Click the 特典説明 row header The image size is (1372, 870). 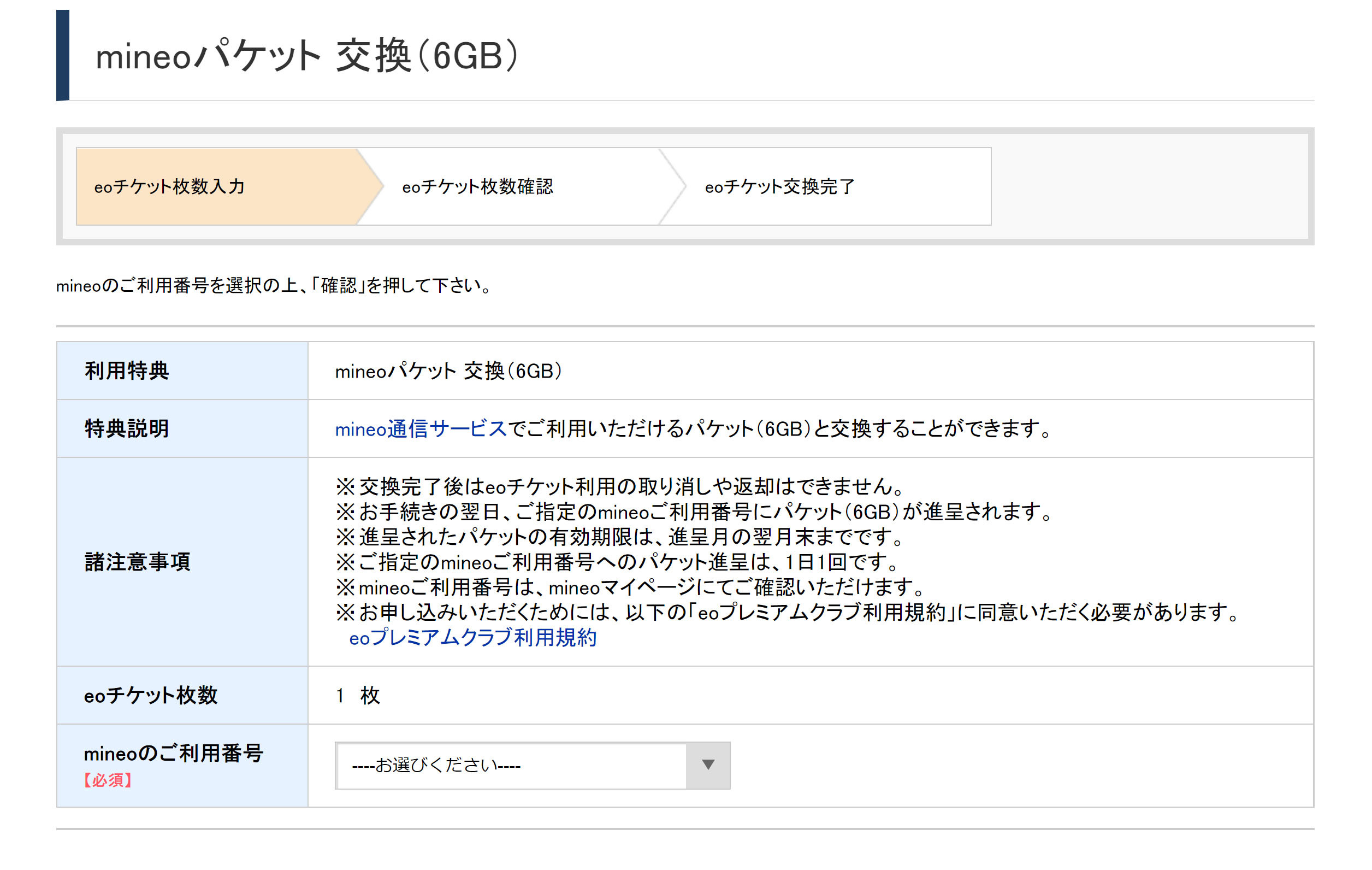pos(127,429)
